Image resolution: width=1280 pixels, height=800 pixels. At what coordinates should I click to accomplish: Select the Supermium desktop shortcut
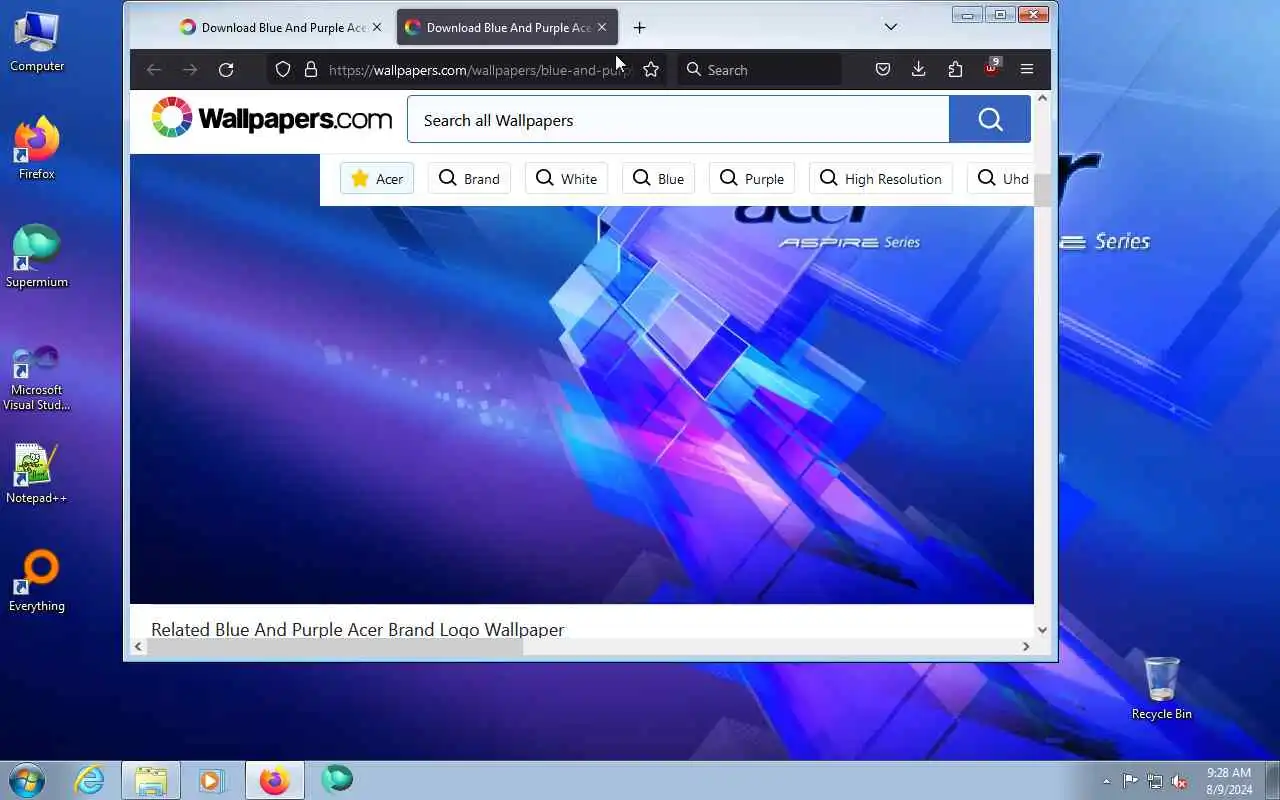[37, 257]
